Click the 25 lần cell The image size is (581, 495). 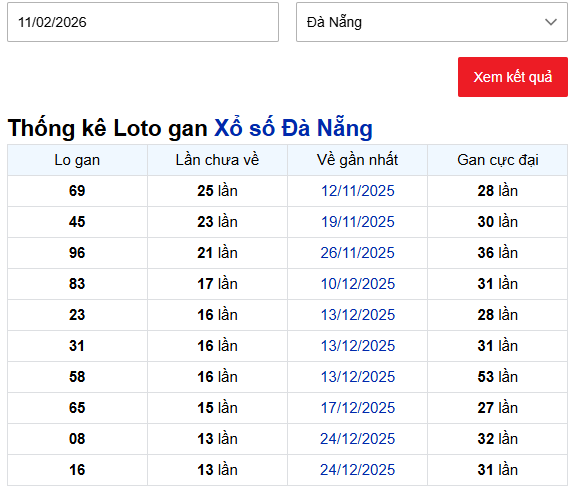click(x=217, y=191)
